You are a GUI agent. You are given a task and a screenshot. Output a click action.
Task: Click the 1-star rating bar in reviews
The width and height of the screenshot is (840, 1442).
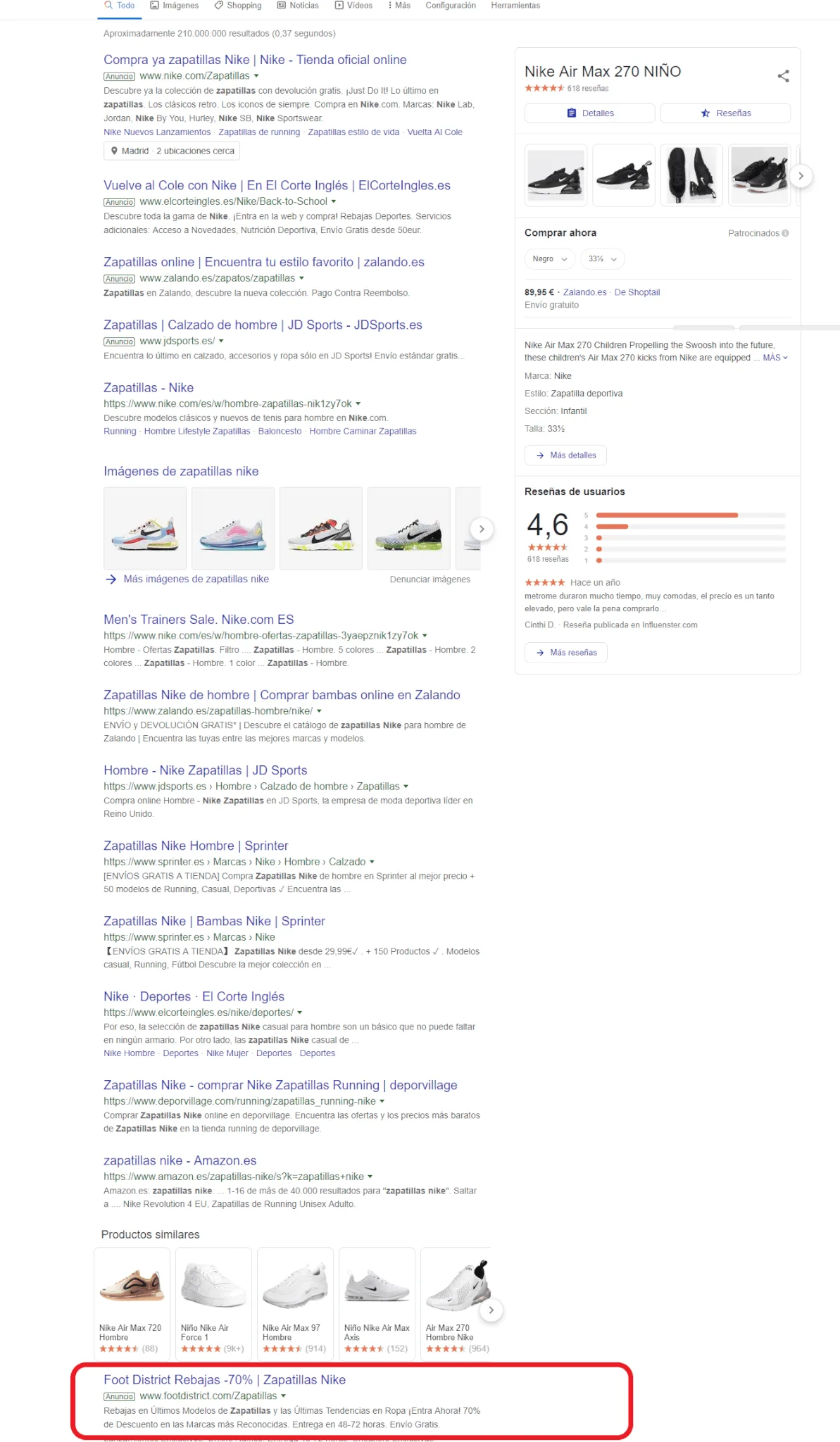[x=690, y=560]
